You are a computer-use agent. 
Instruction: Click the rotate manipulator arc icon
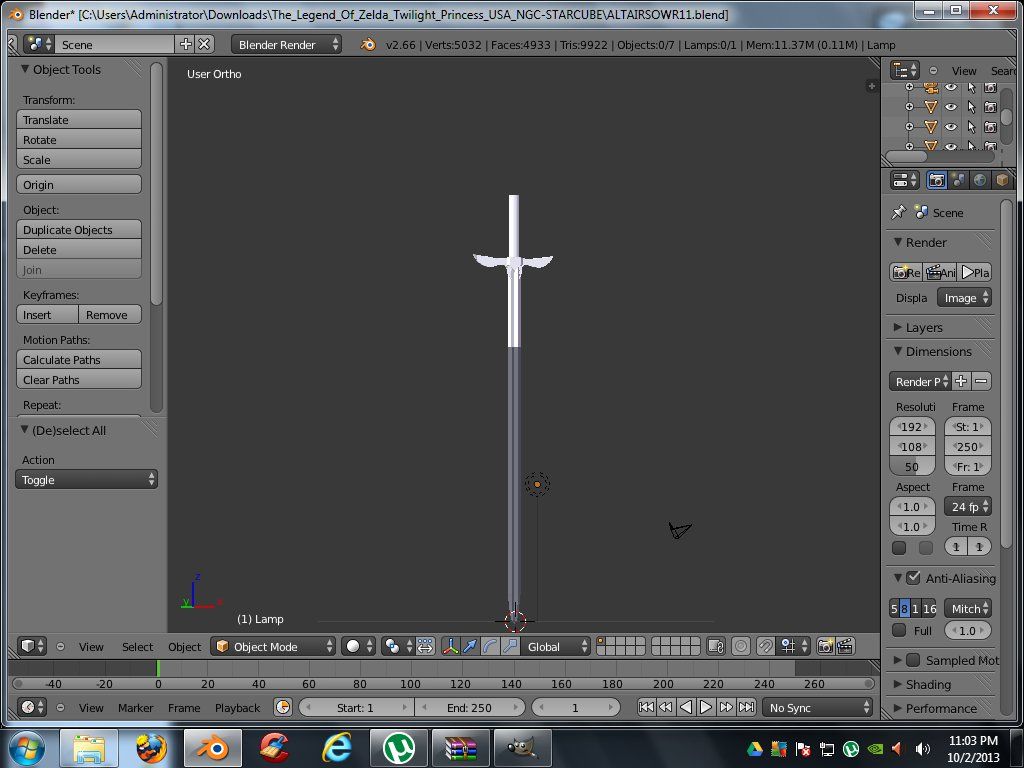(490, 647)
